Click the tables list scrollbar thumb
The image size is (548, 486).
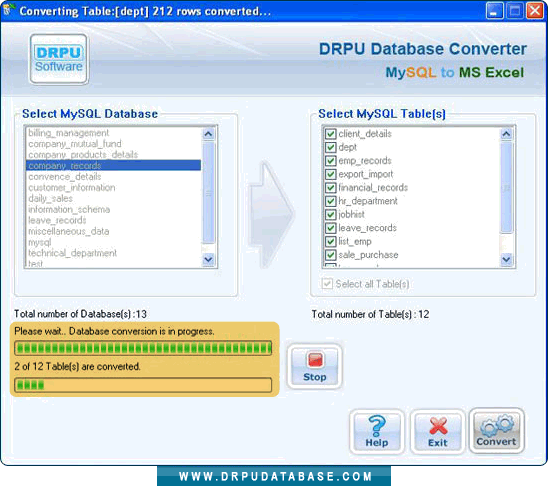(506, 188)
